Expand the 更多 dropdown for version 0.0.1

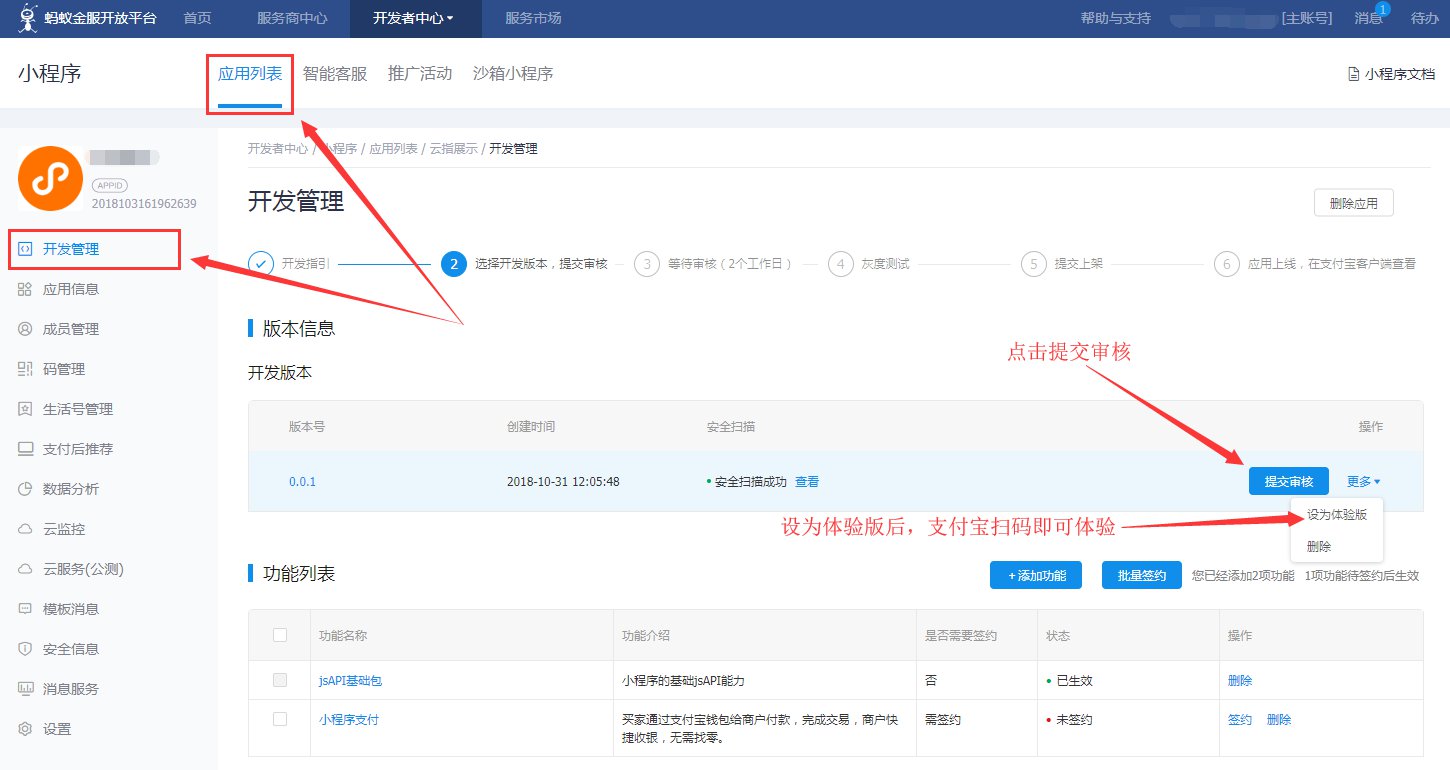1363,481
